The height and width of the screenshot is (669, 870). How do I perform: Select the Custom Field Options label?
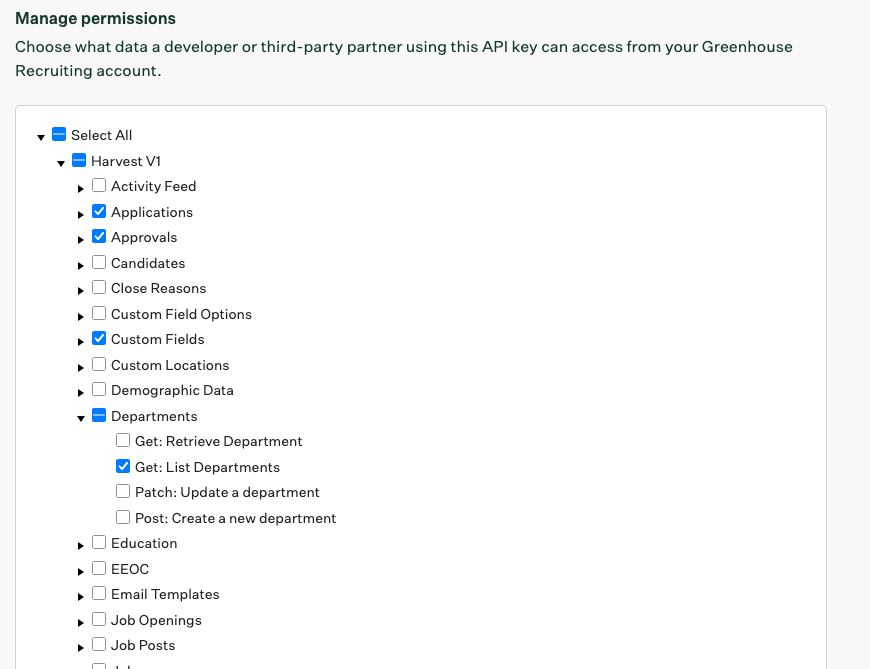181,314
